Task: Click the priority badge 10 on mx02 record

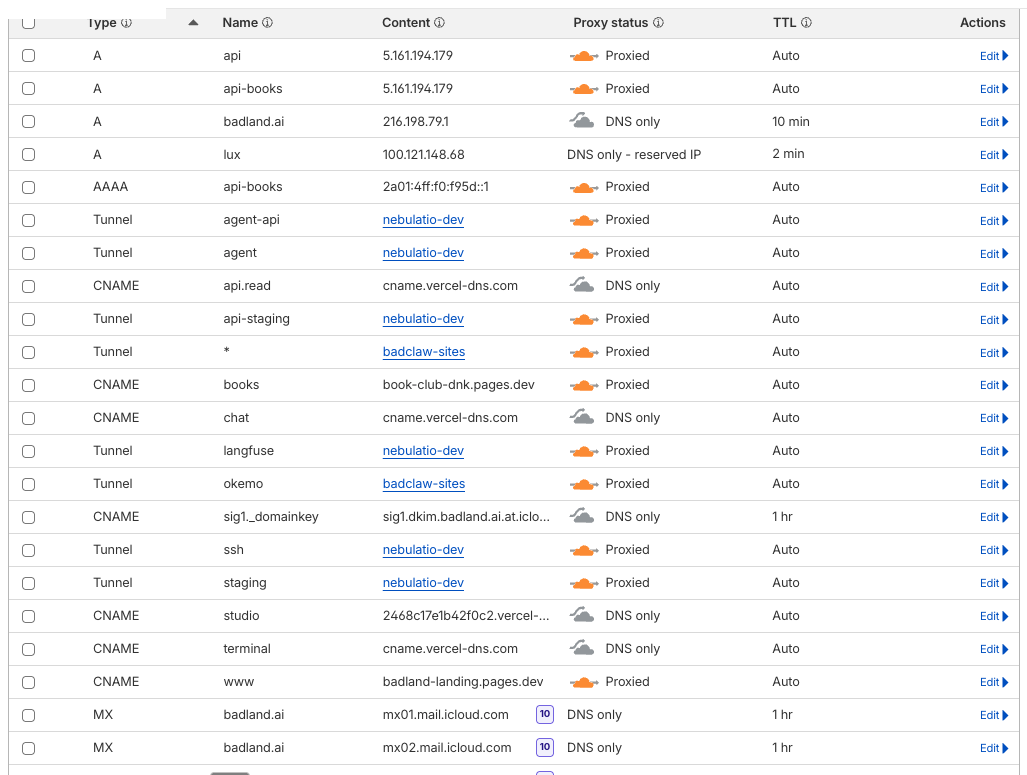Action: [544, 747]
